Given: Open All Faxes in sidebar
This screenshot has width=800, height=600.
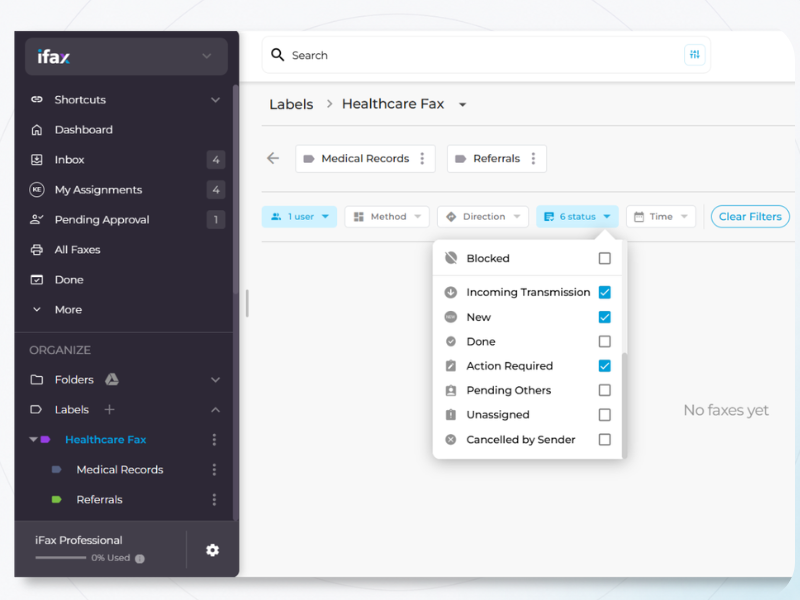Looking at the screenshot, I should 77,249.
